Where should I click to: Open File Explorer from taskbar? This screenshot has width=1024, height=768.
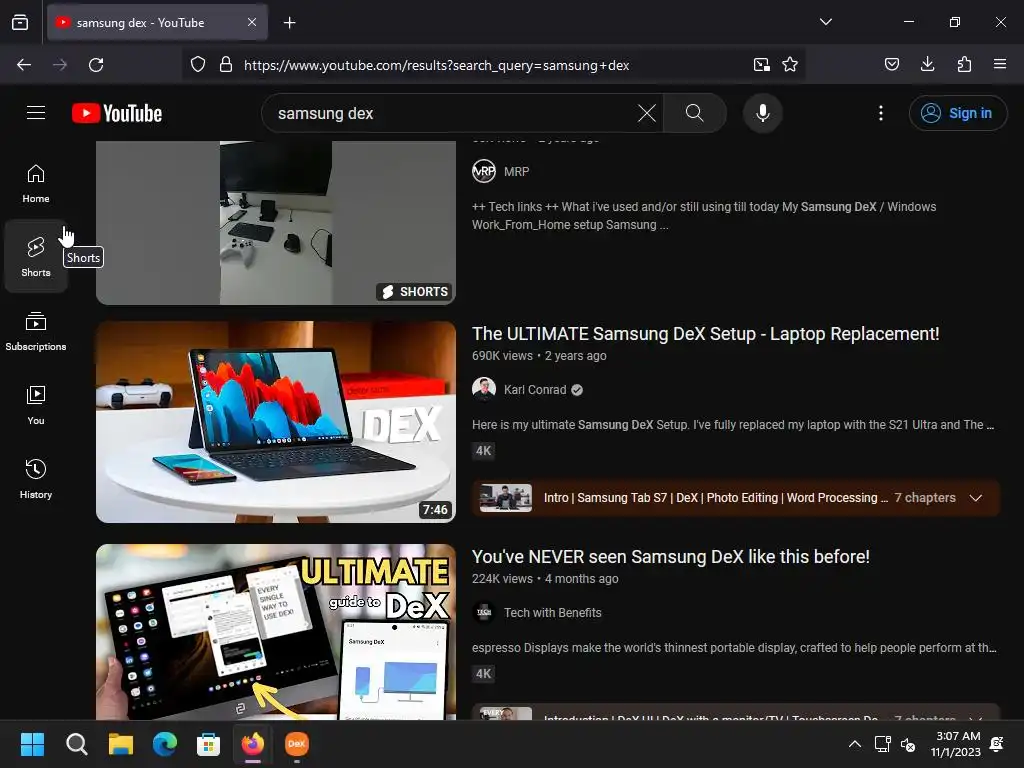(121, 744)
